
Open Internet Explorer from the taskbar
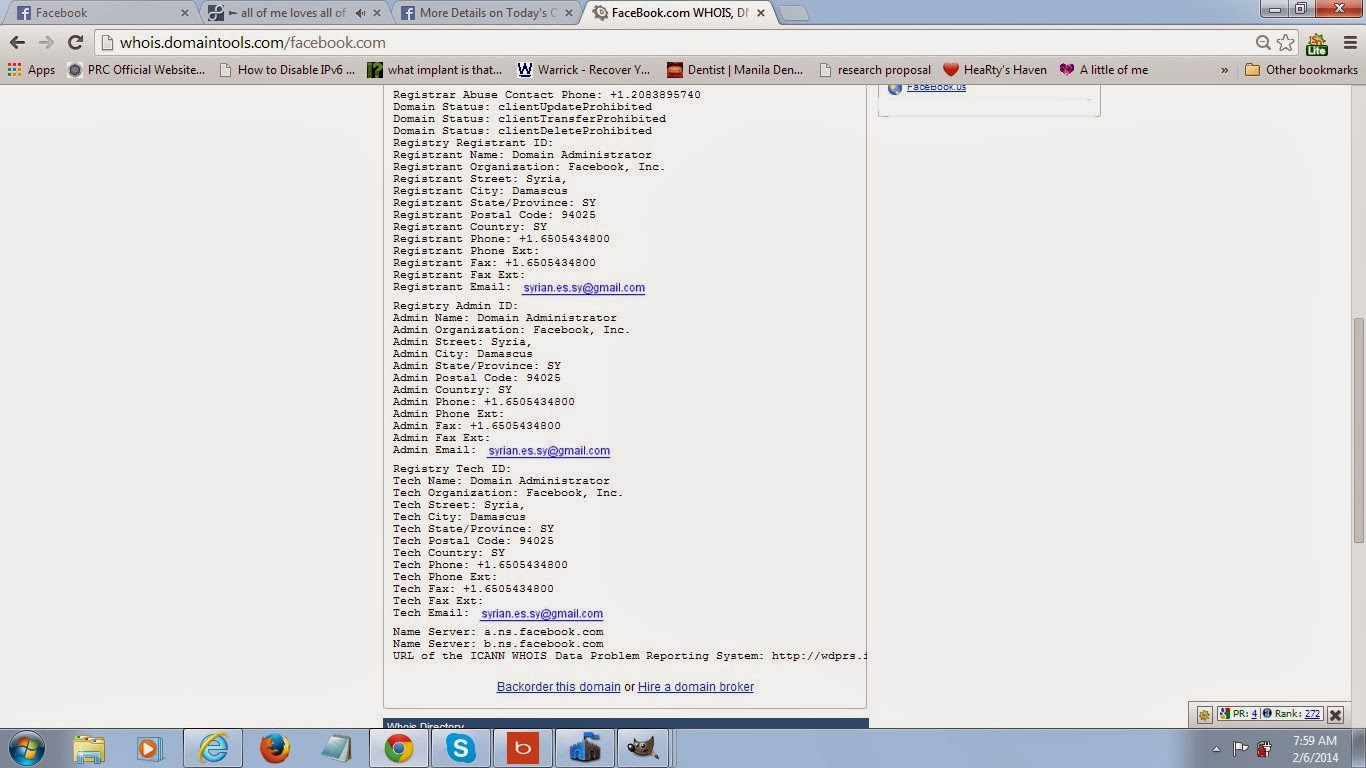pyautogui.click(x=213, y=748)
